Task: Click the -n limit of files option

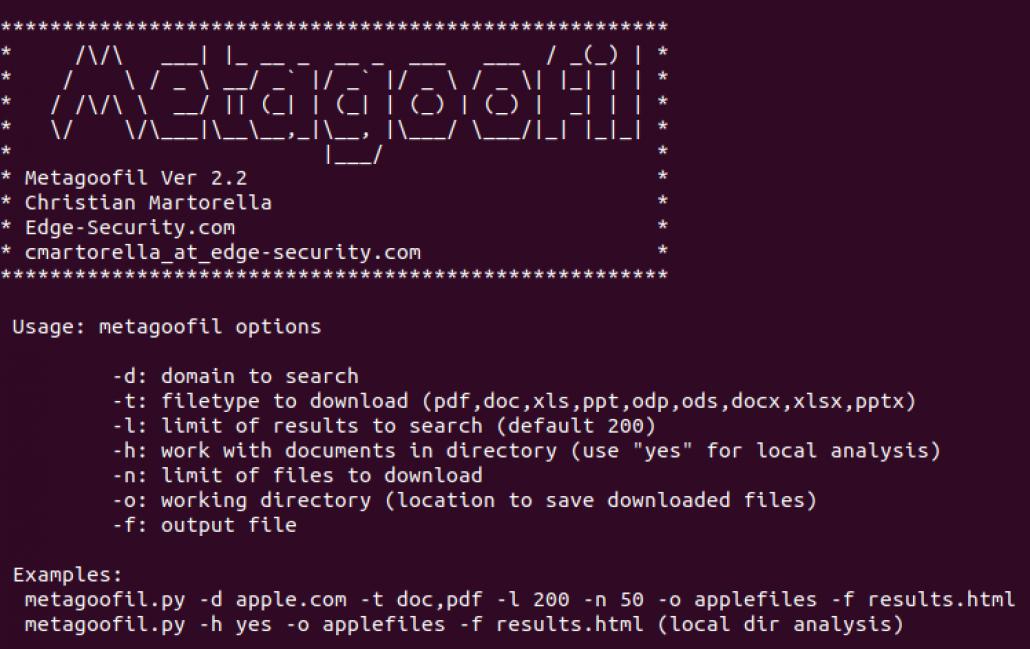Action: coord(297,475)
